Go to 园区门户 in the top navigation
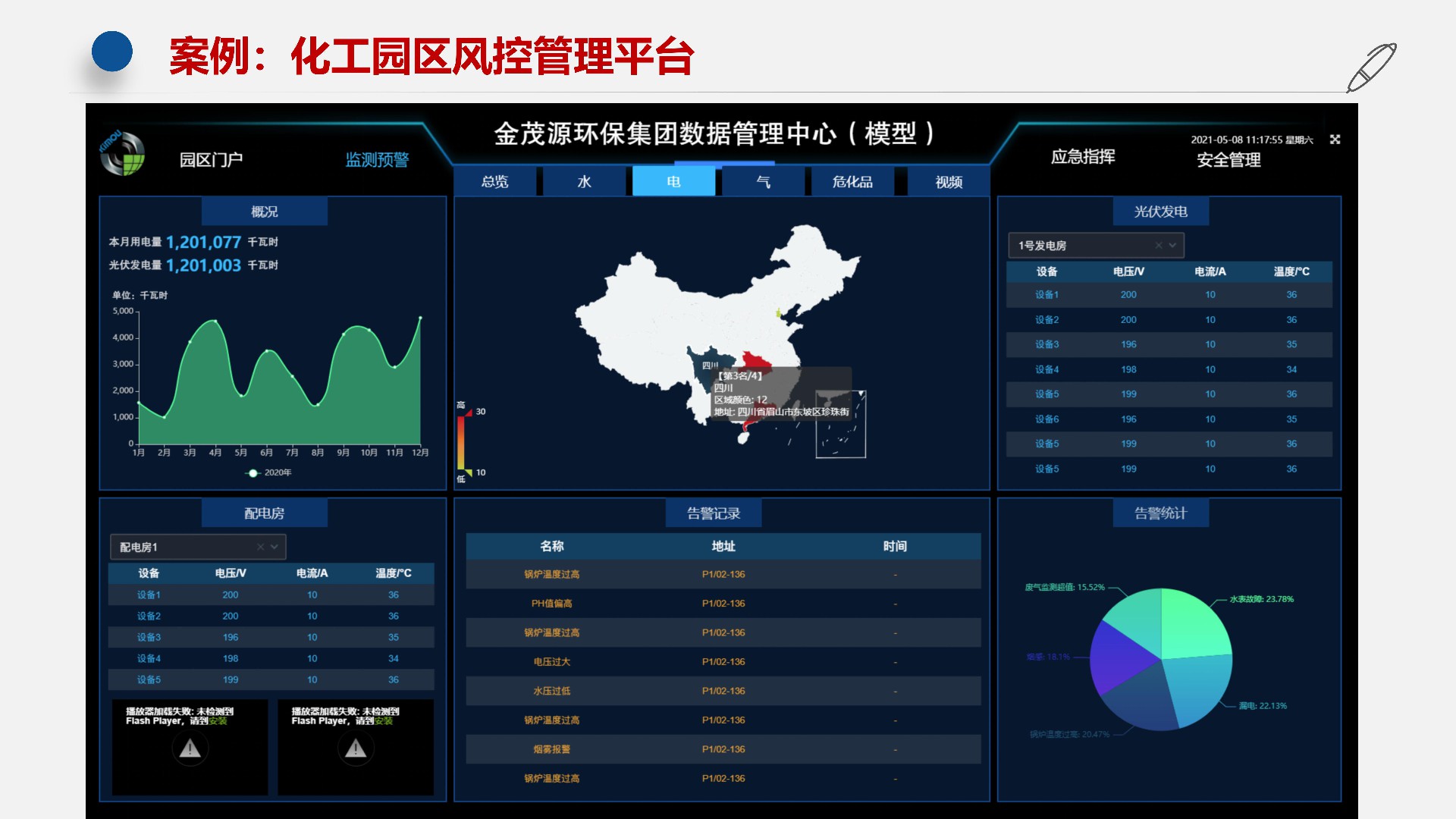The height and width of the screenshot is (819, 1456). pyautogui.click(x=211, y=160)
